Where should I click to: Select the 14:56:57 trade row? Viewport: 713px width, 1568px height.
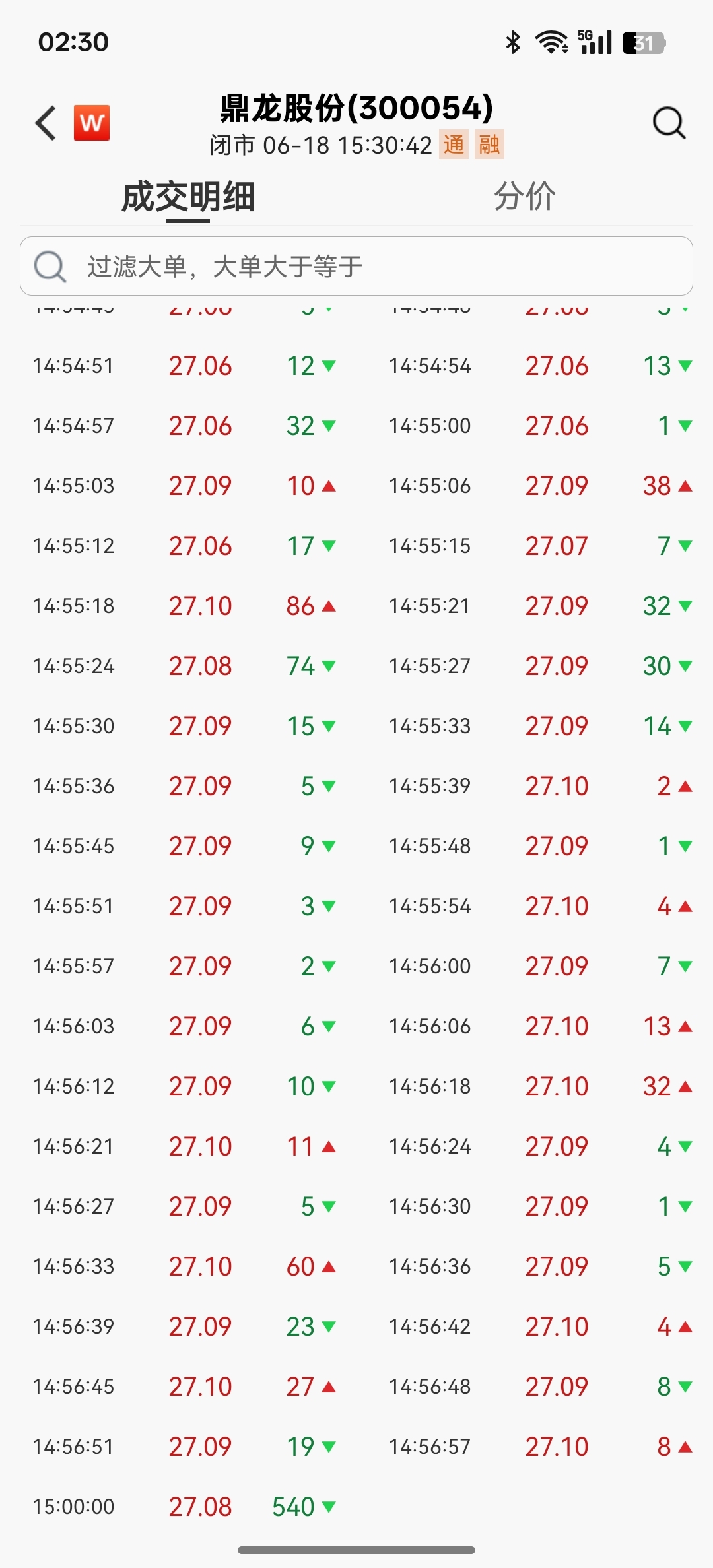(541, 1447)
